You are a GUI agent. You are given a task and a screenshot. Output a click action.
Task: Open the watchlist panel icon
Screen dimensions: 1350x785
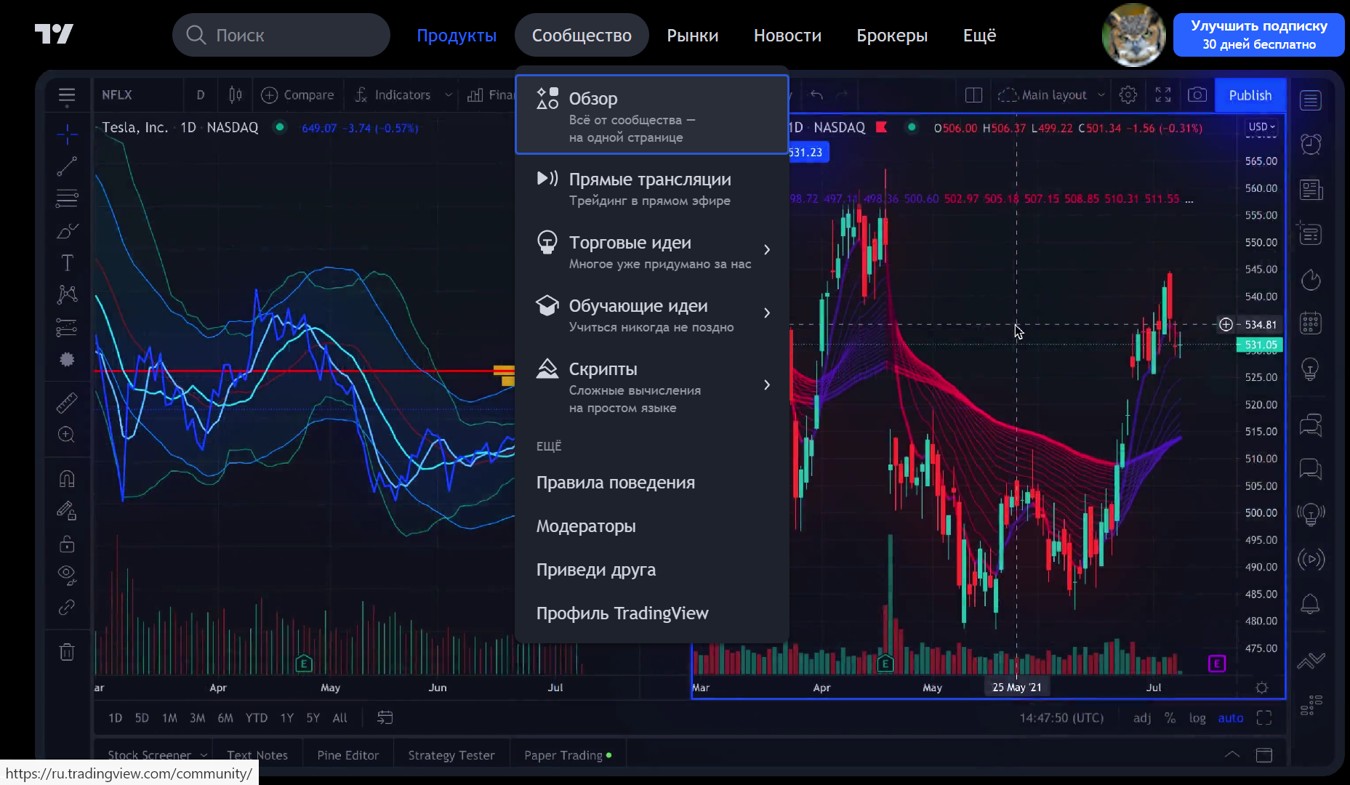[x=1311, y=100]
